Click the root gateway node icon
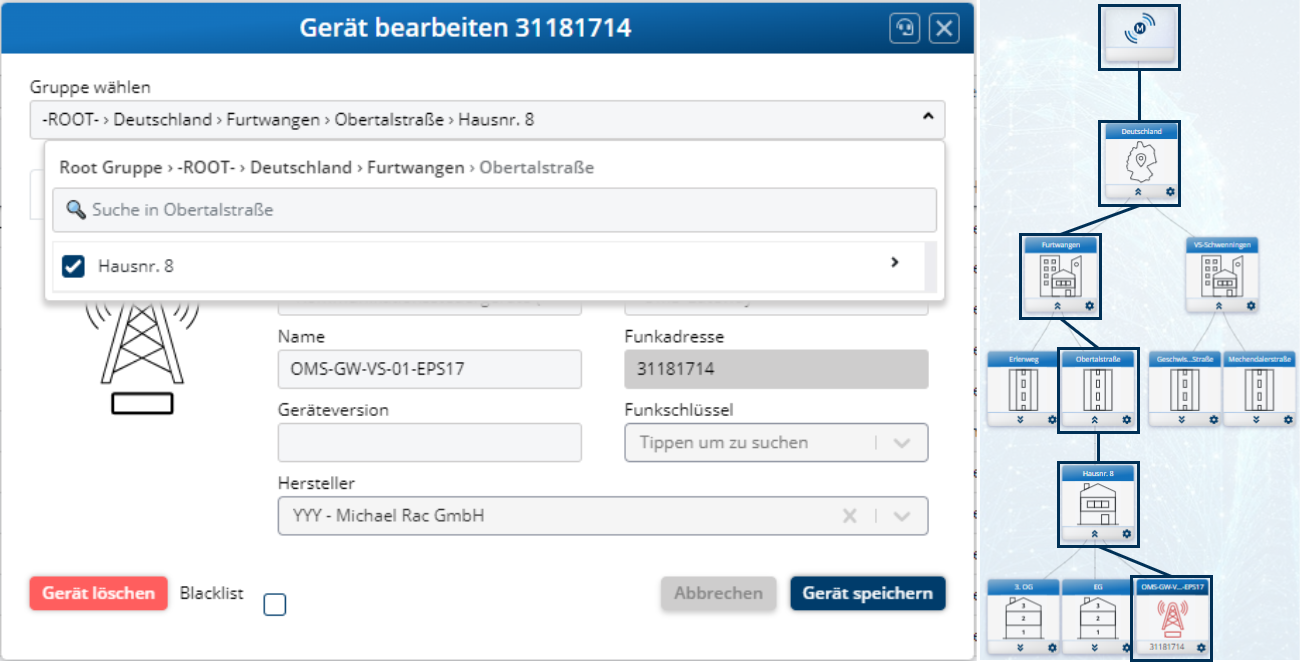This screenshot has width=1300, height=662. coord(1139,33)
